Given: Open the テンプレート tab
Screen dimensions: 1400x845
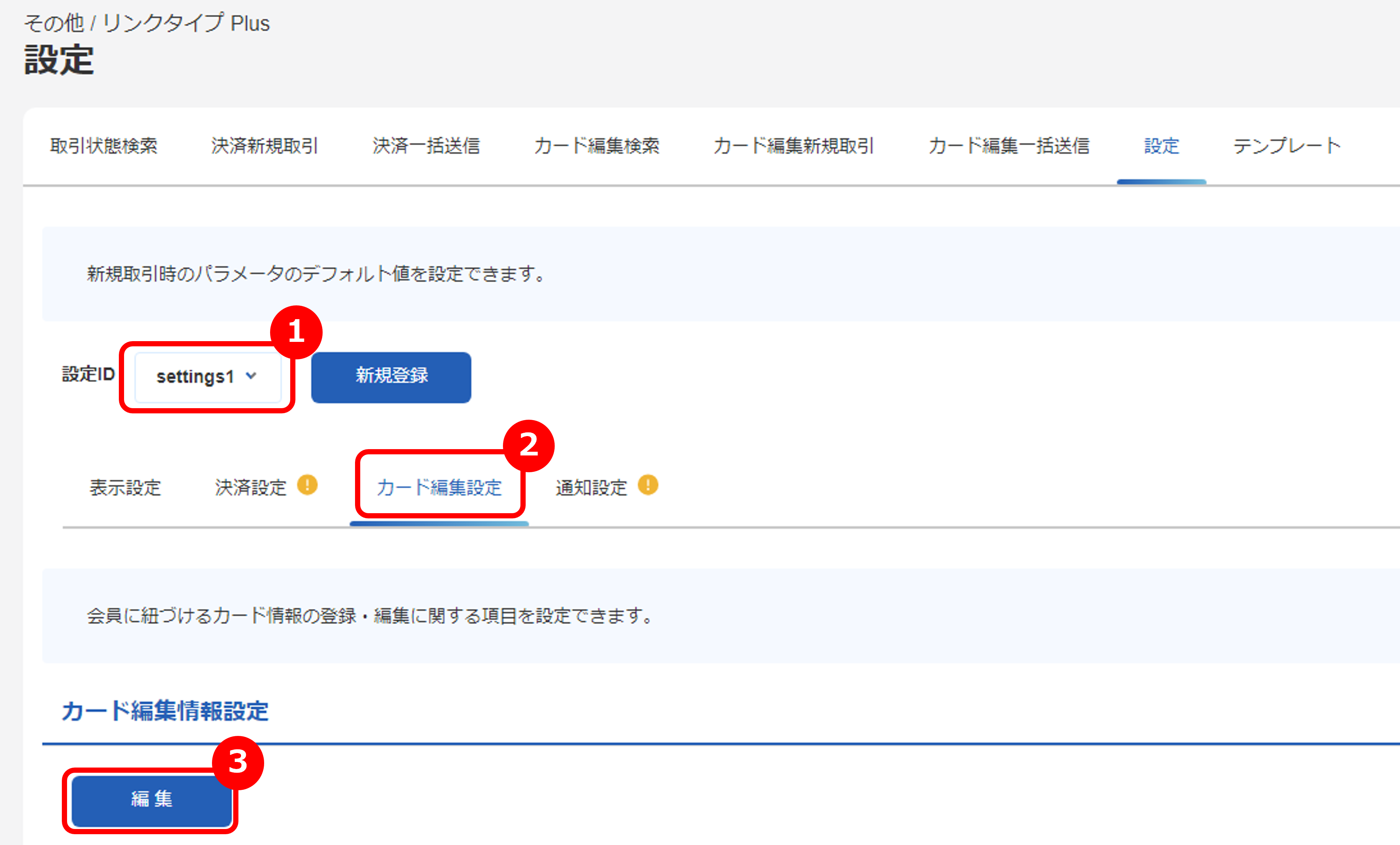Looking at the screenshot, I should tap(1286, 146).
